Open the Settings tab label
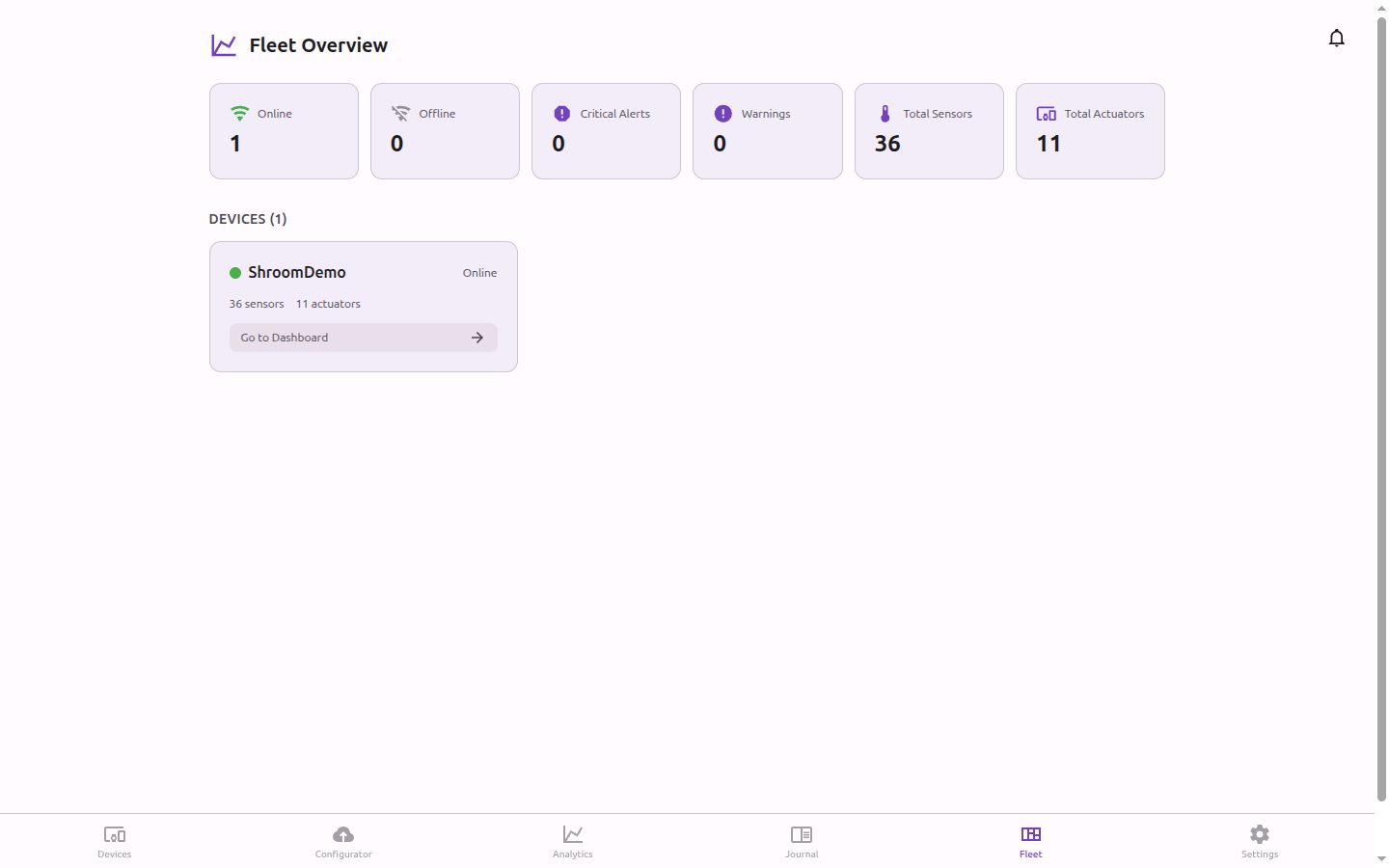This screenshot has width=1389, height=868. [1260, 854]
